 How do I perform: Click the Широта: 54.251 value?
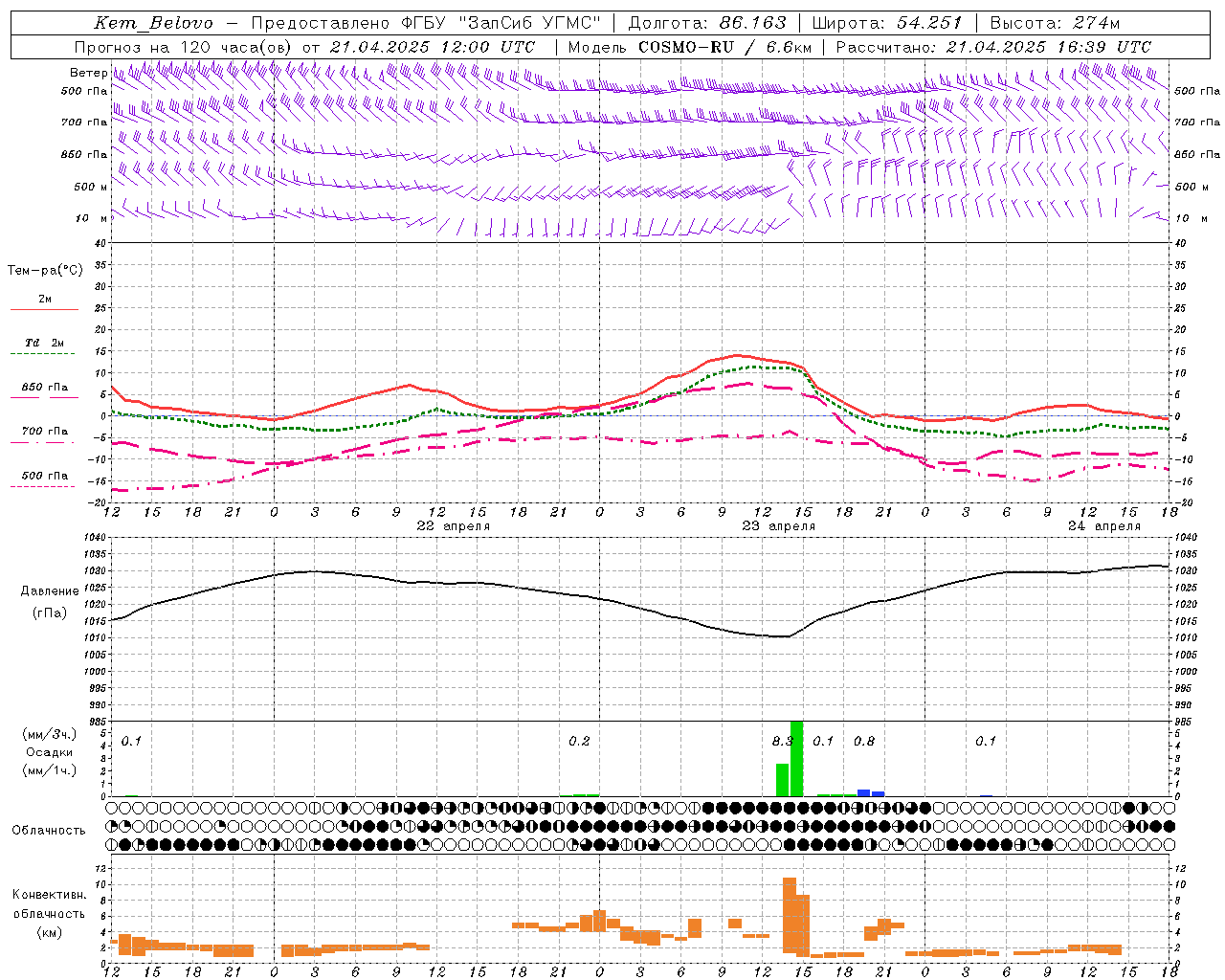pyautogui.click(x=886, y=23)
